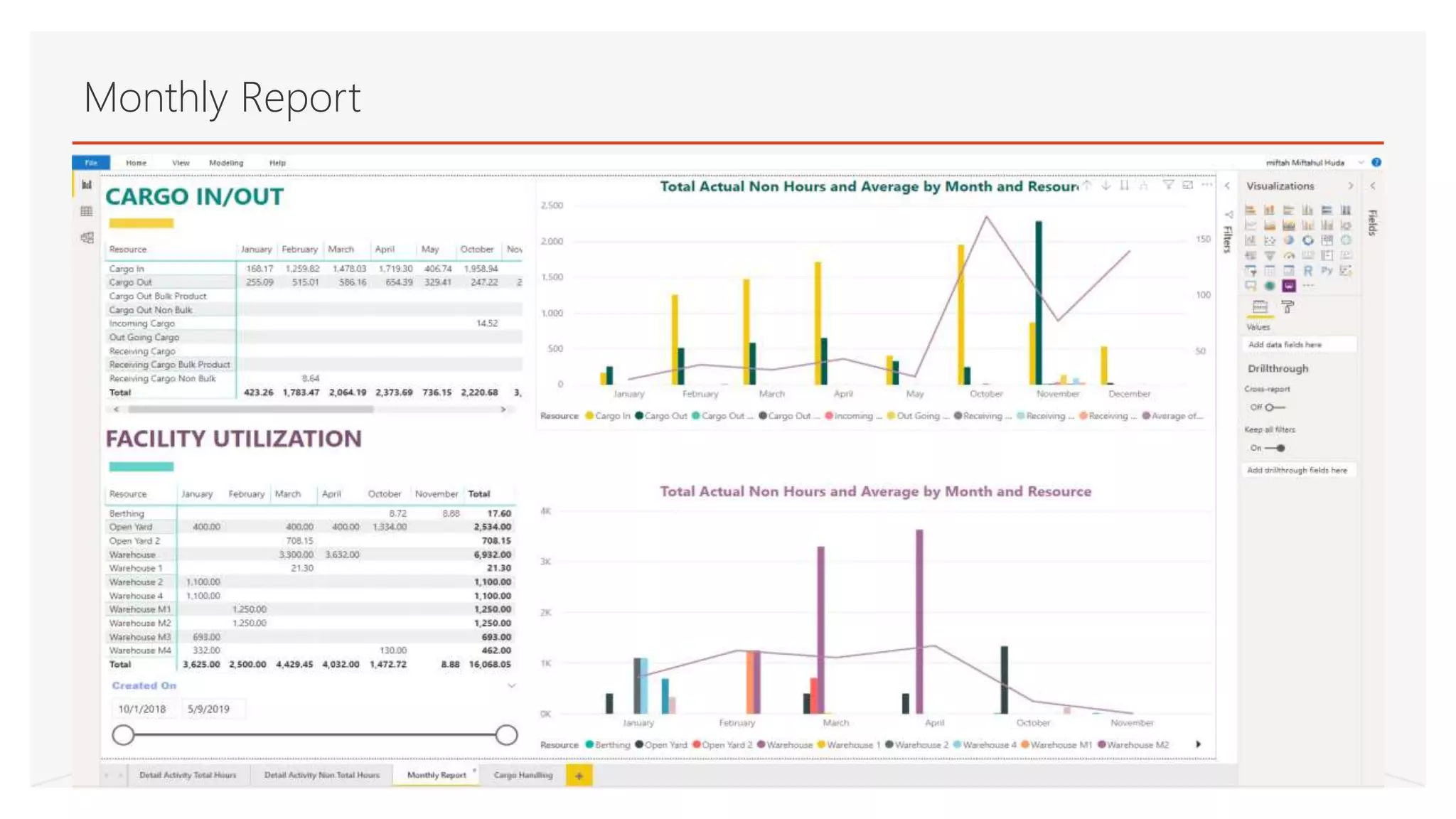This screenshot has height=819, width=1456.
Task: Click the blue help question mark icon
Action: [x=1376, y=162]
